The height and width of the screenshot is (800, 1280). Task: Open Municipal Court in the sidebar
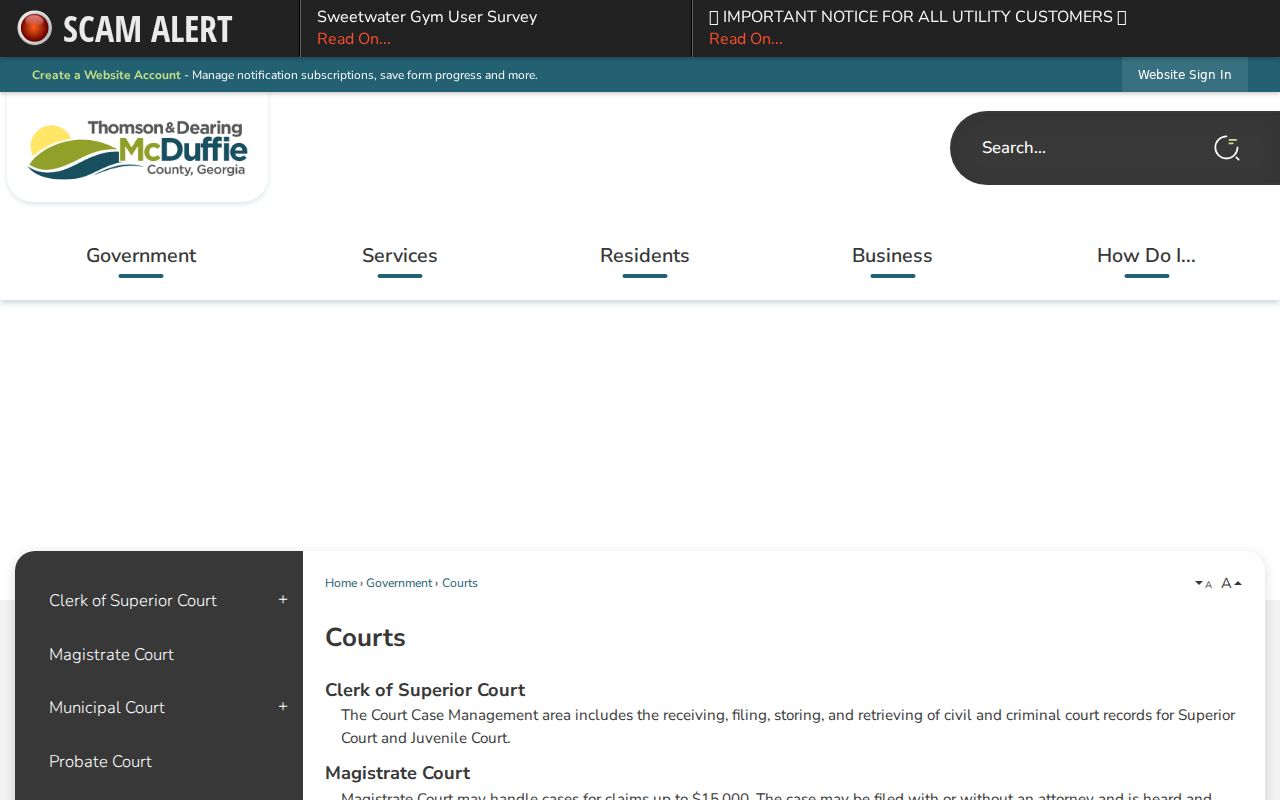pos(107,707)
